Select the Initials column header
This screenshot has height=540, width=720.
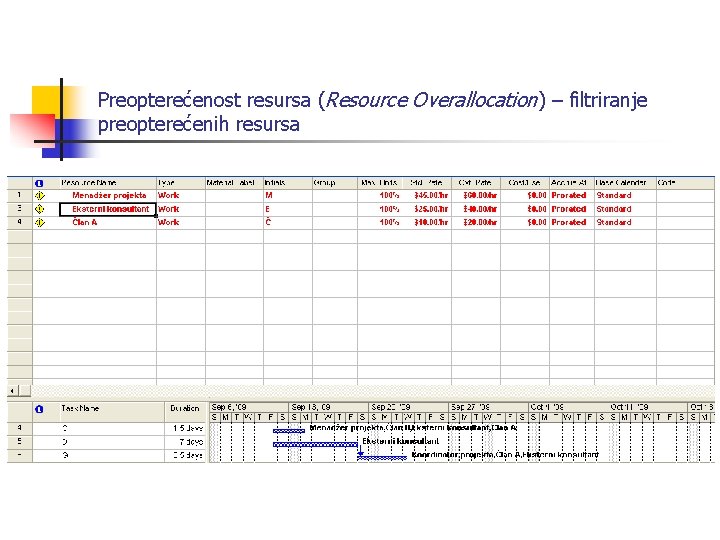click(x=288, y=183)
